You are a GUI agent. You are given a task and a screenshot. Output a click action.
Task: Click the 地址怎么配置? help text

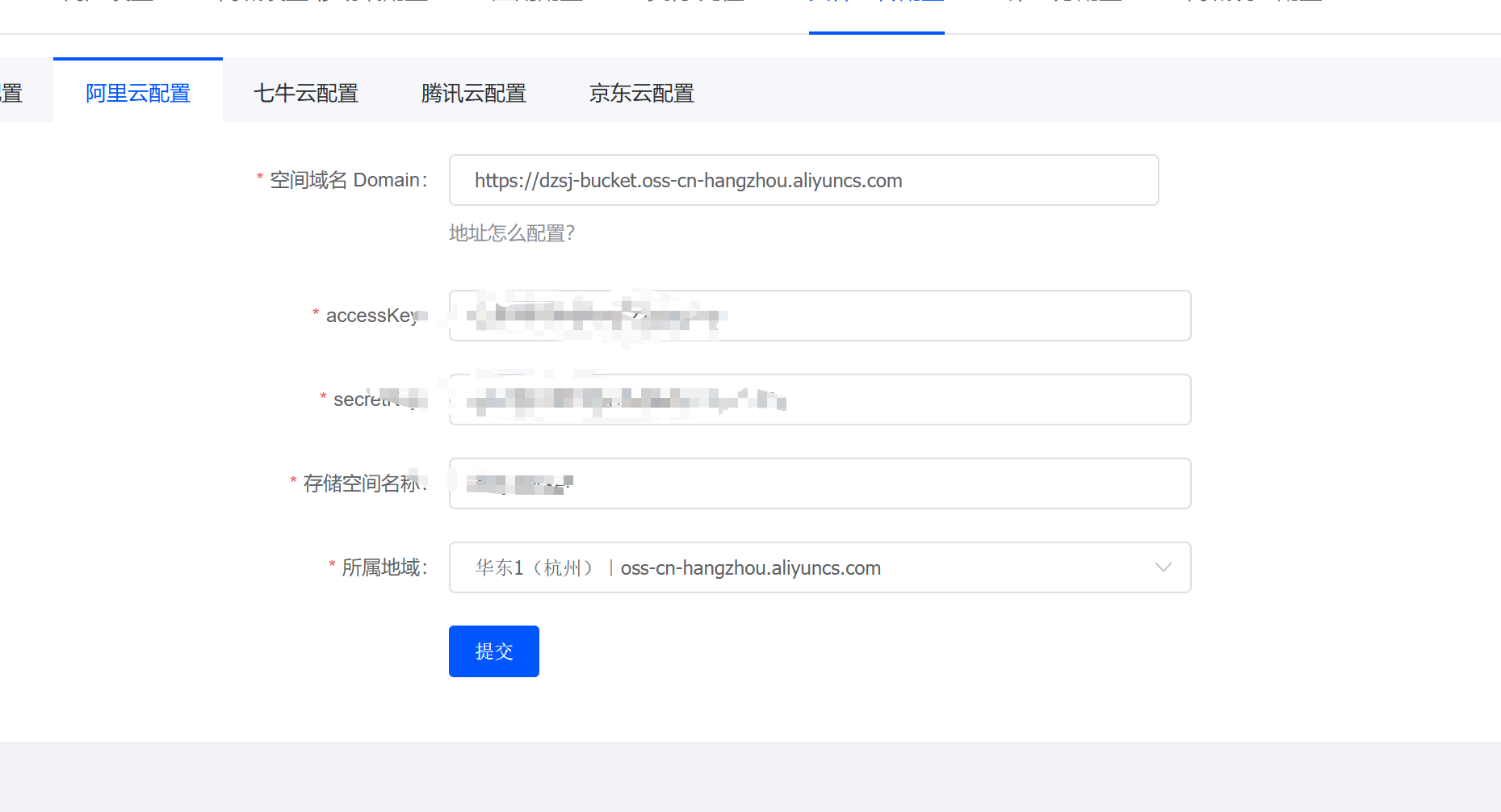coord(512,233)
